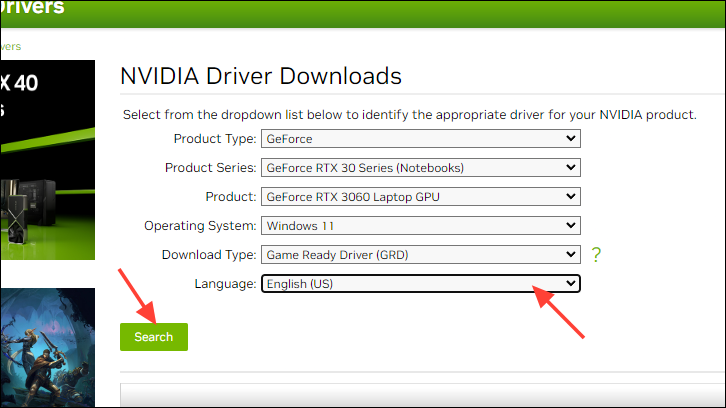Image resolution: width=726 pixels, height=408 pixels.
Task: Follow the green Drivers breadcrumb link
Action: click(10, 46)
